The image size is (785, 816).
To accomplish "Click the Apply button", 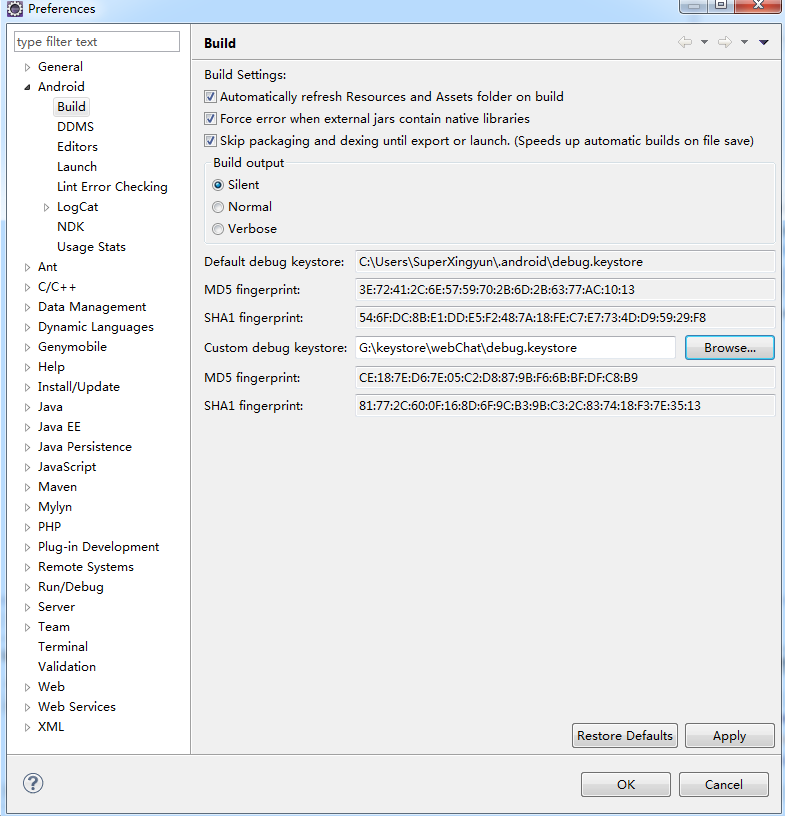I will 729,736.
